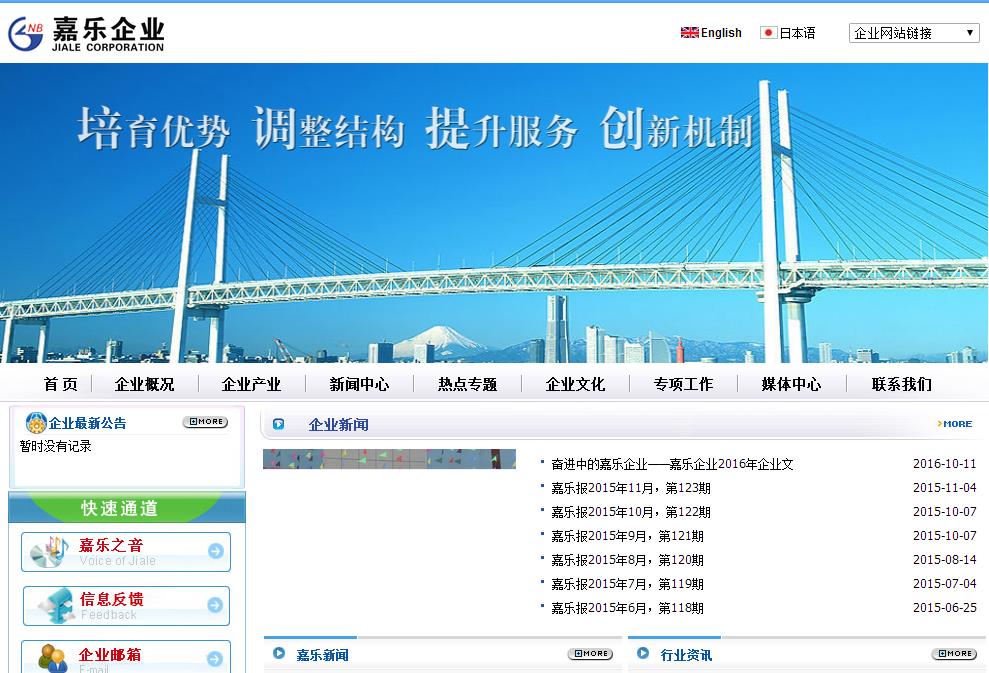989x673 pixels.
Task: Open the 企业网站链接 dropdown
Action: 913,33
